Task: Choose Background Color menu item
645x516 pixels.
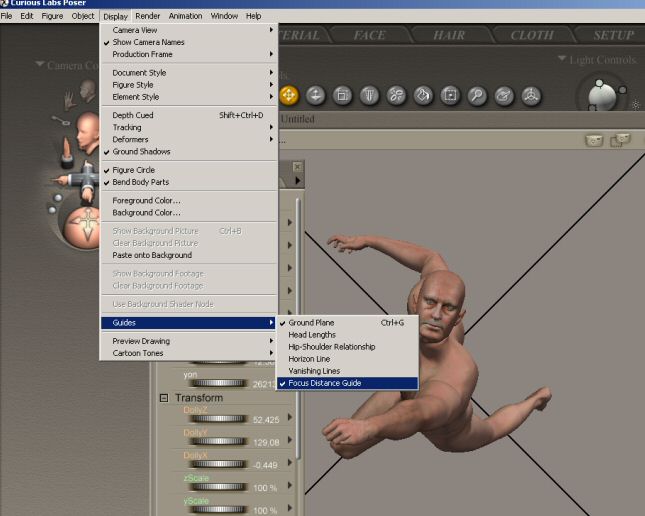Action: [189, 213]
